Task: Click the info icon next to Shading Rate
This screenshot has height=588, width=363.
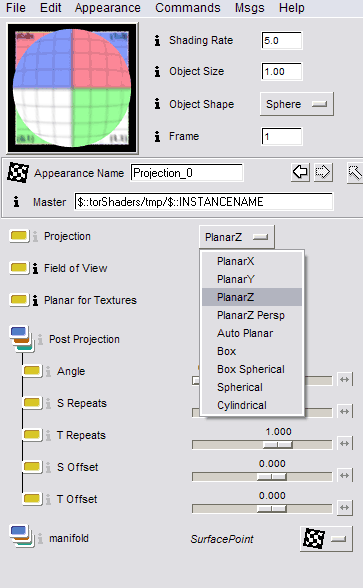Action: coord(158,40)
